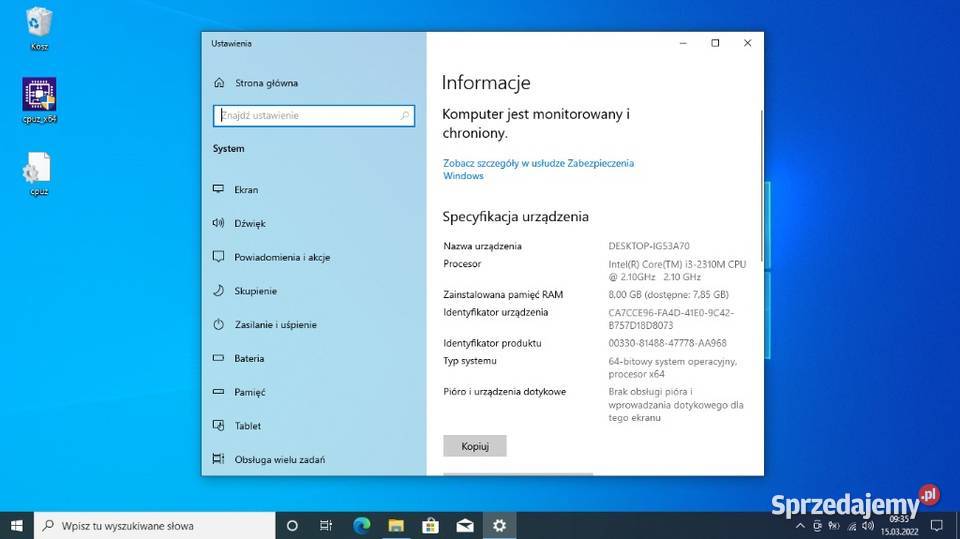Screen dimensions: 960x539
Task: Click the moon icon next to Skupienie
Action: [218, 290]
